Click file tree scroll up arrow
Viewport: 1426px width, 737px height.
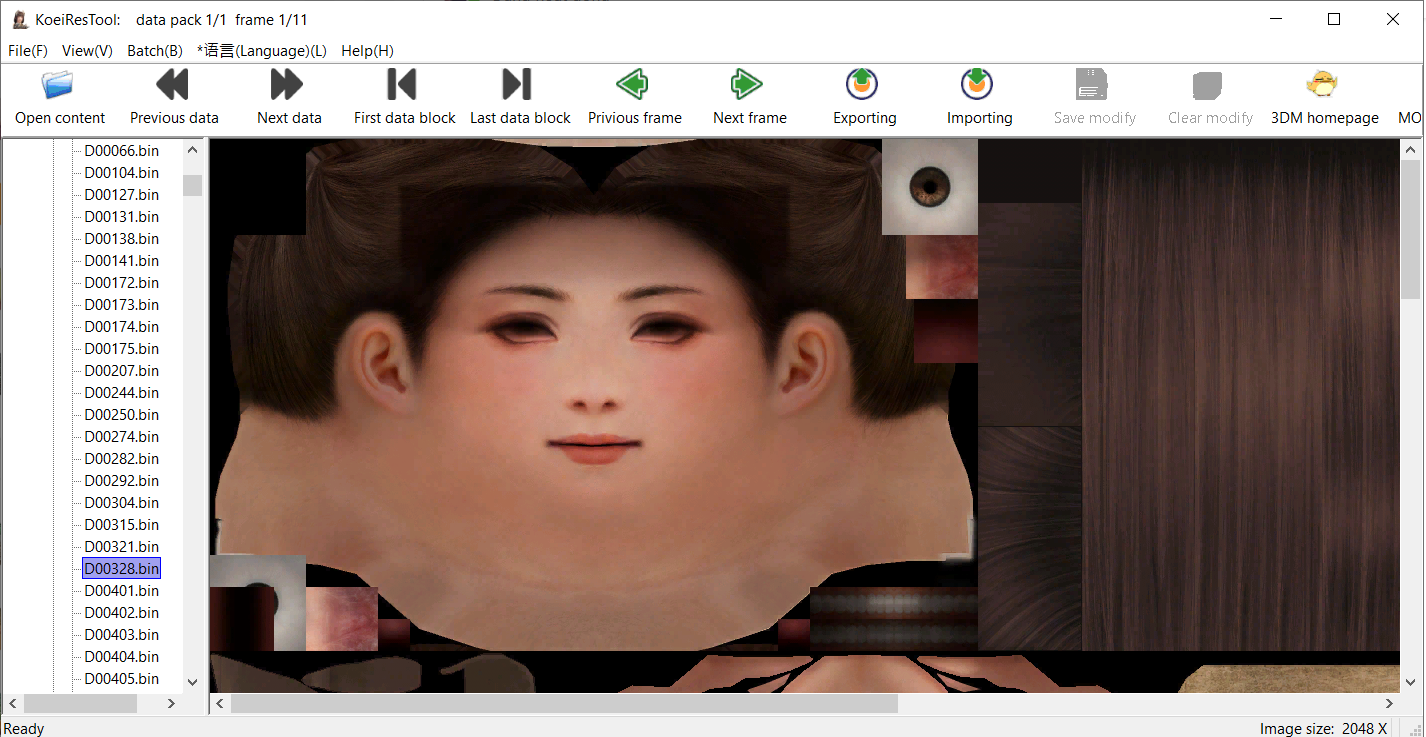(193, 150)
